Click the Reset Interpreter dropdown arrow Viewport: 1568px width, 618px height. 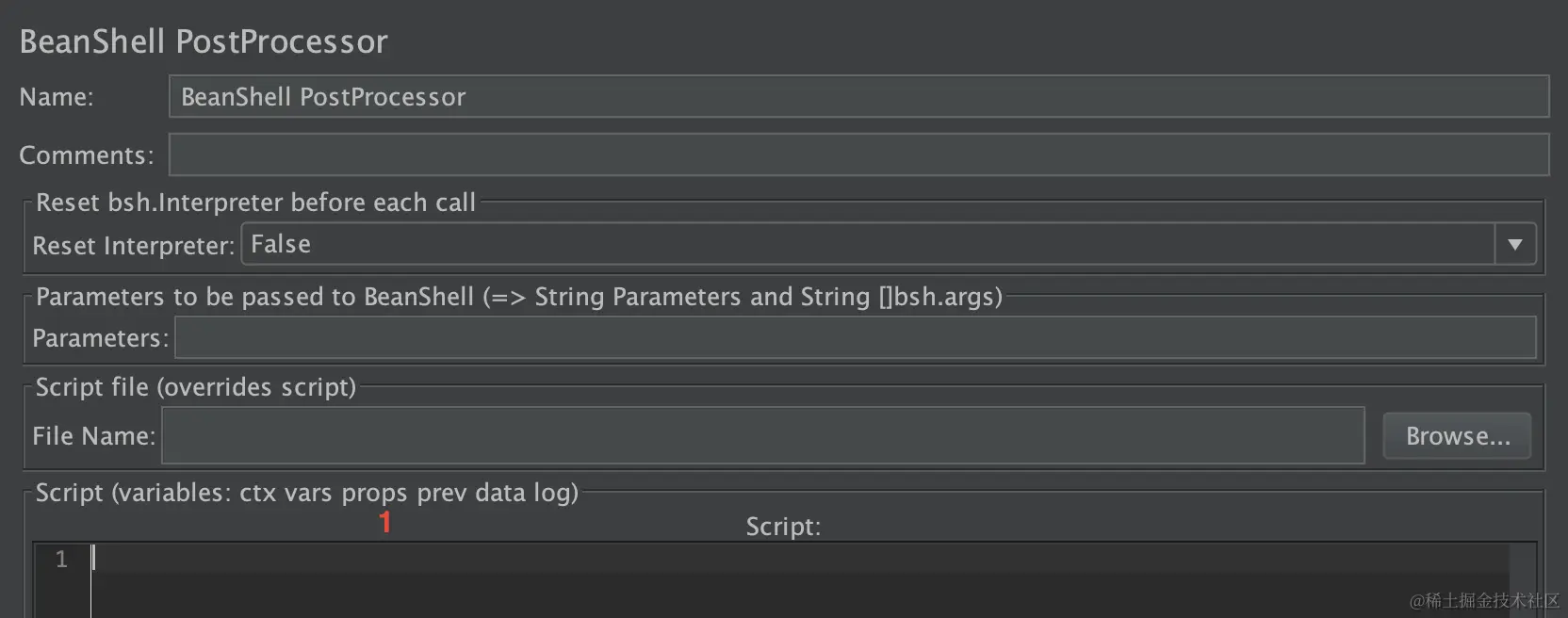1514,245
